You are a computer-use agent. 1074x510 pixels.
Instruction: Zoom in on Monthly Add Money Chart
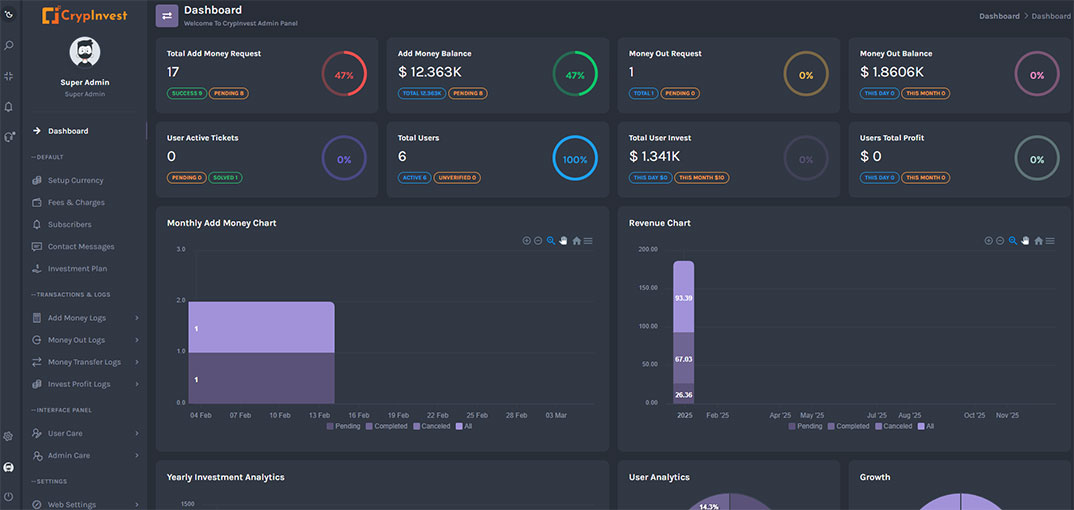(527, 241)
